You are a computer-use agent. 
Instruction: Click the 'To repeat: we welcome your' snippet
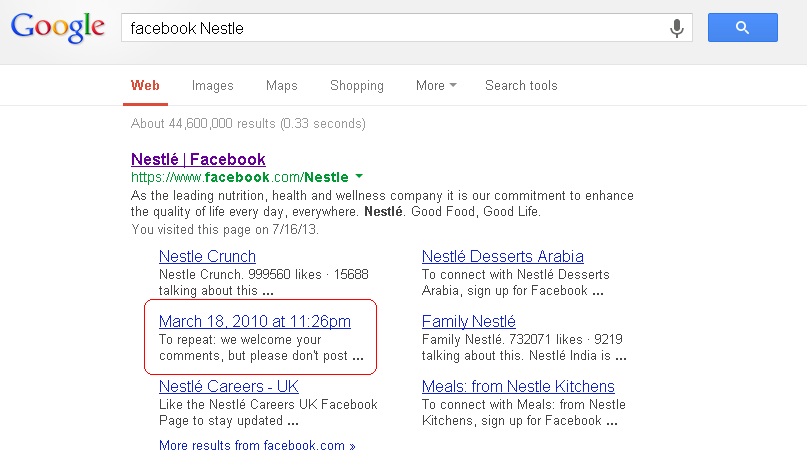(261, 348)
